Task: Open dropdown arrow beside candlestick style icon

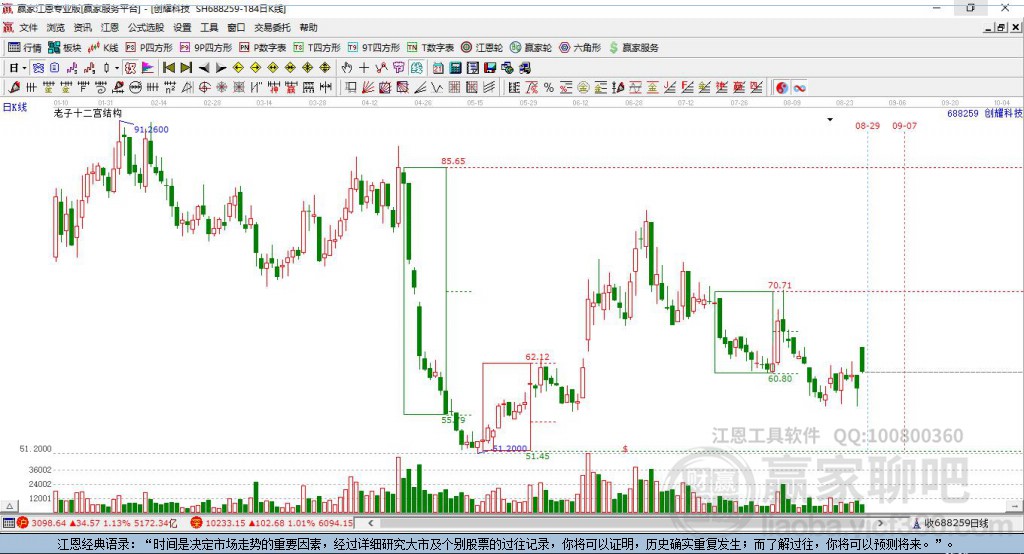Action: tap(117, 68)
